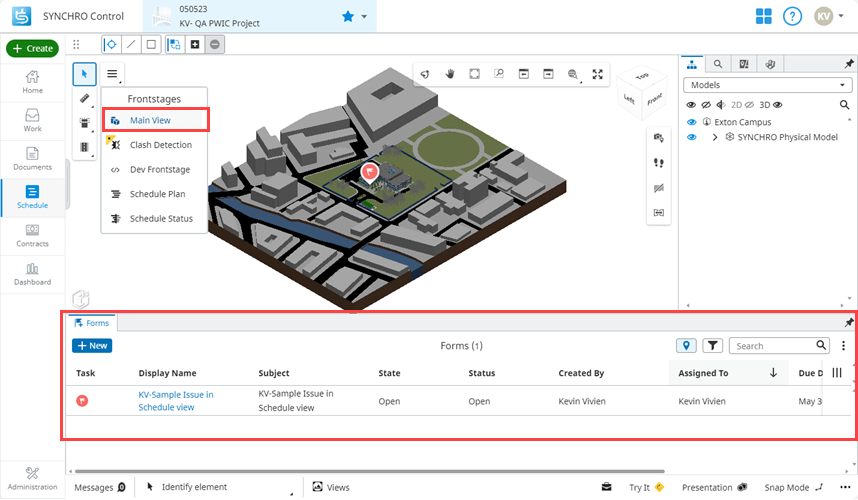Viewport: 858px width, 500px height.
Task: Open the search tab in right panel
Action: point(718,64)
